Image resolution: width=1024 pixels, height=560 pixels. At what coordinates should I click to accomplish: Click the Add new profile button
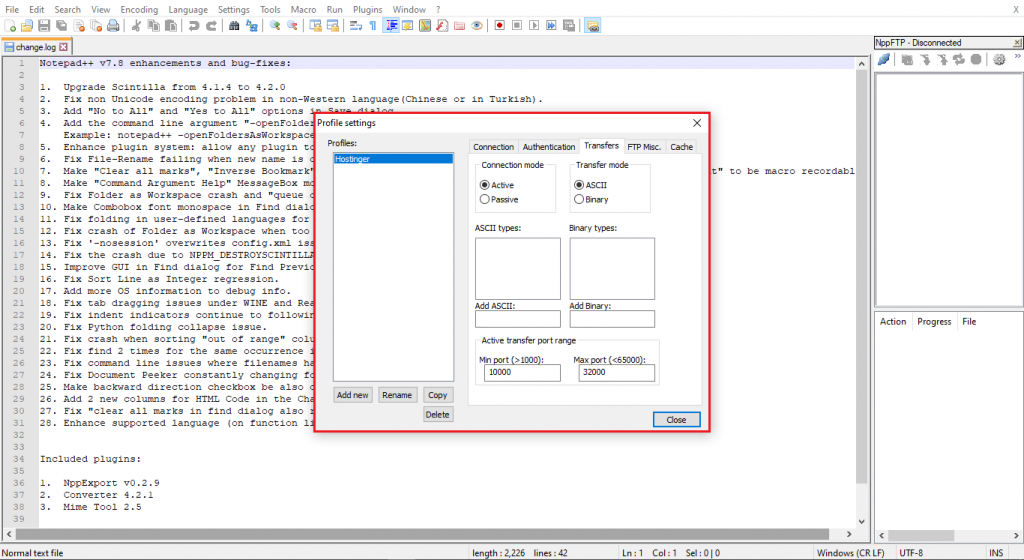tap(353, 395)
